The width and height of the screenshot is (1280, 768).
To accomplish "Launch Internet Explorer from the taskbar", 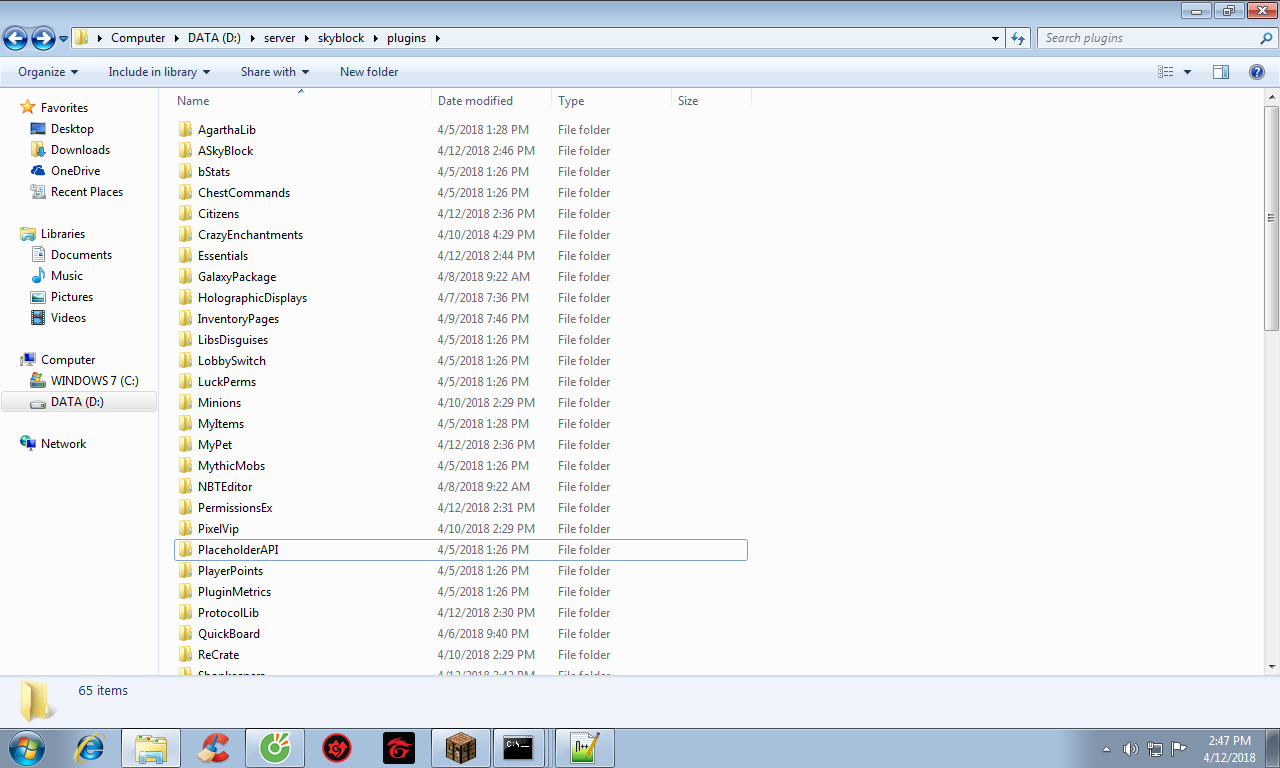I will point(91,747).
